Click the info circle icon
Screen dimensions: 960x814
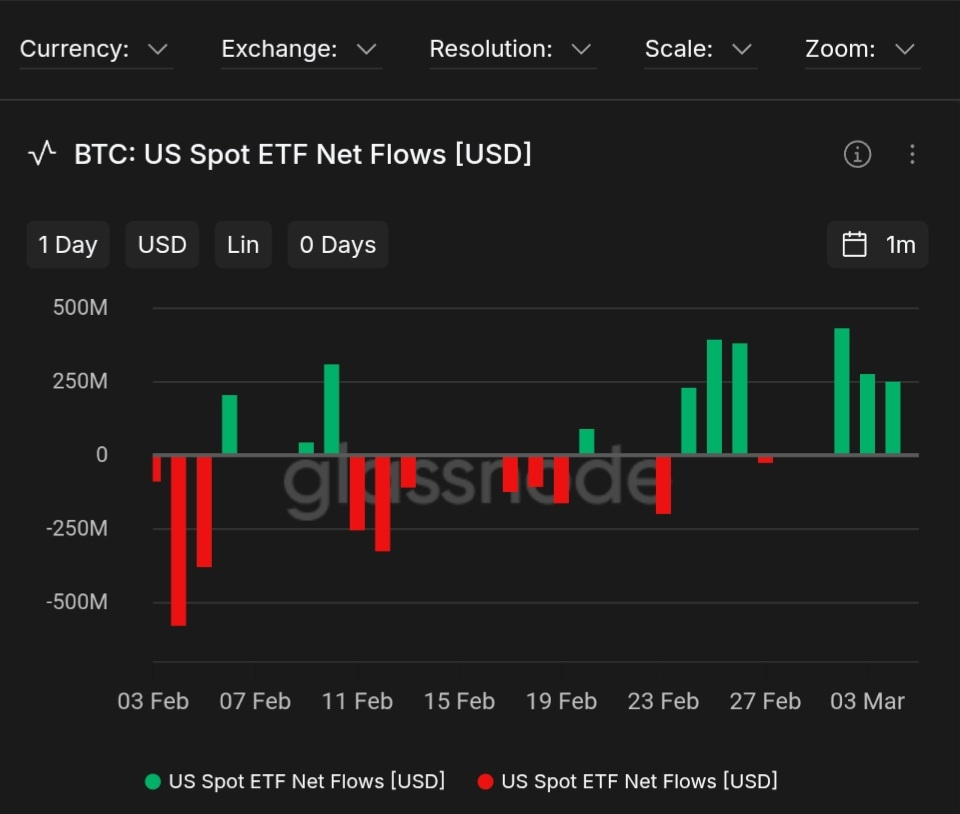click(x=857, y=154)
